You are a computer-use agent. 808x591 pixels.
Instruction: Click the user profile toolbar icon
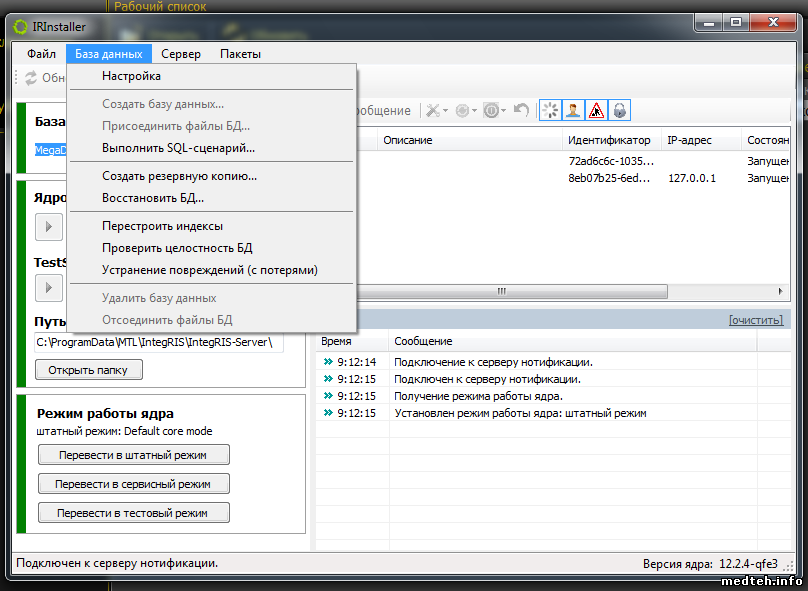pos(573,110)
